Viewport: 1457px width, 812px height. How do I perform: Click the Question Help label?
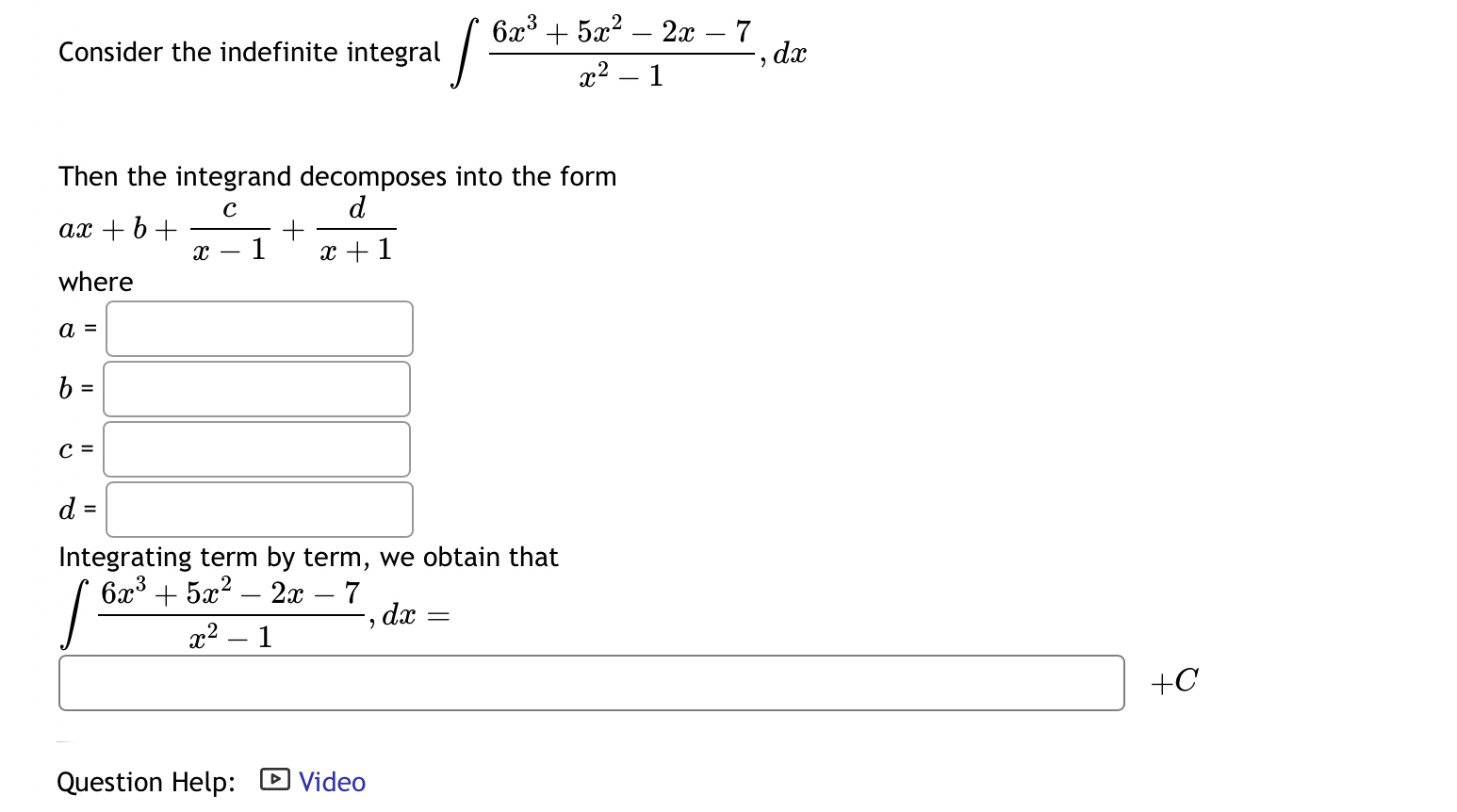tap(146, 781)
